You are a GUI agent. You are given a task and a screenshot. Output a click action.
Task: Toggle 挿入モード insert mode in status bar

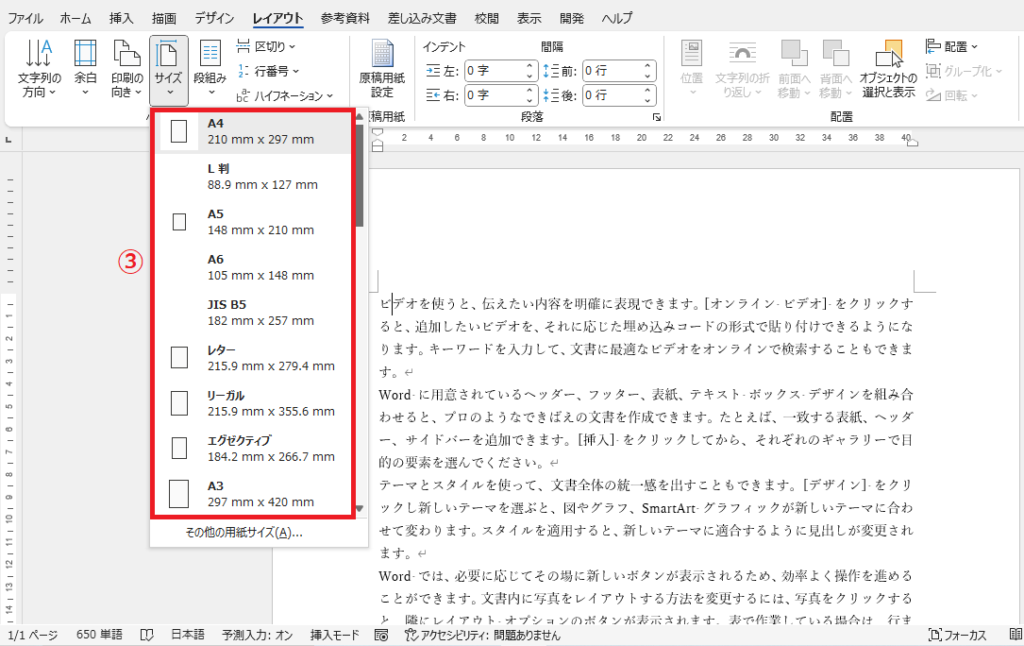[x=334, y=635]
